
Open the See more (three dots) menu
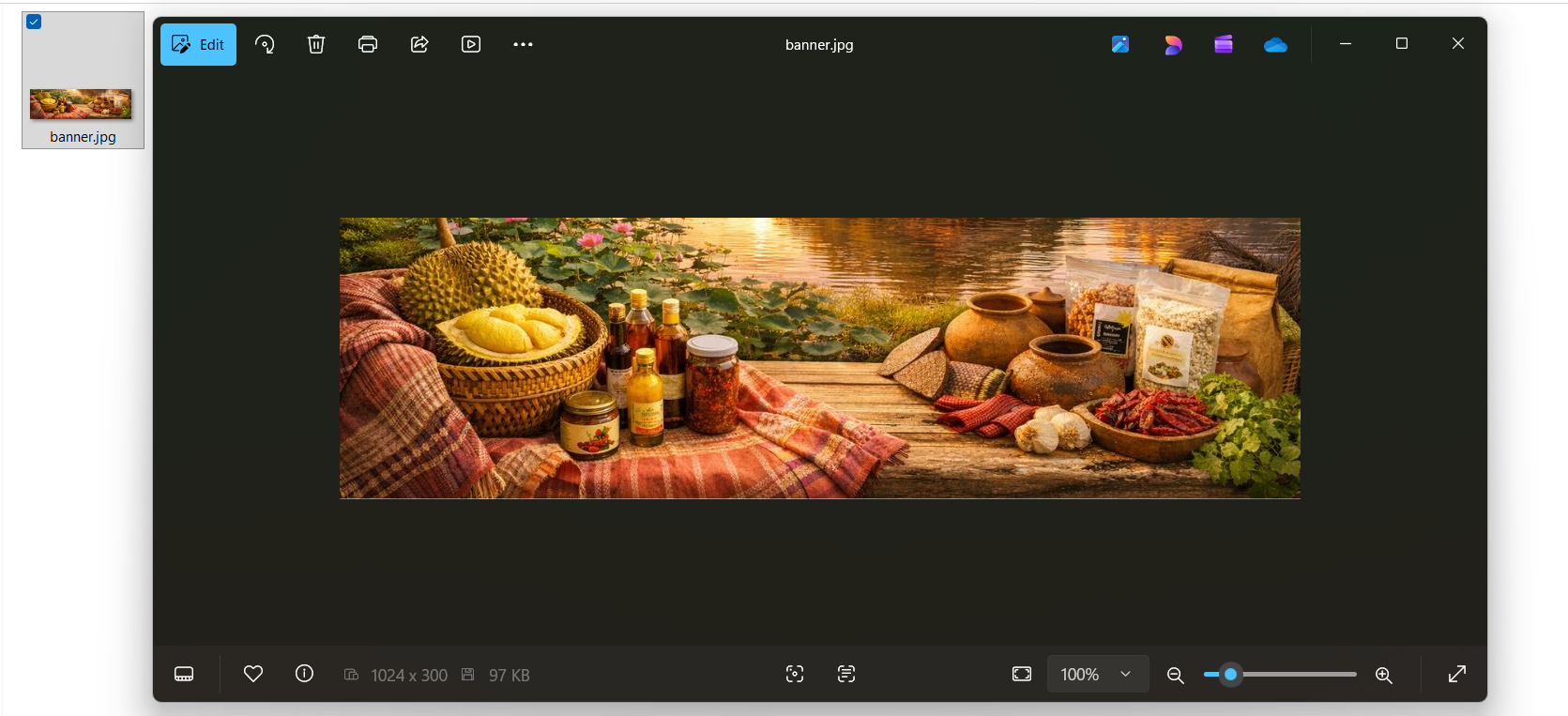tap(523, 44)
